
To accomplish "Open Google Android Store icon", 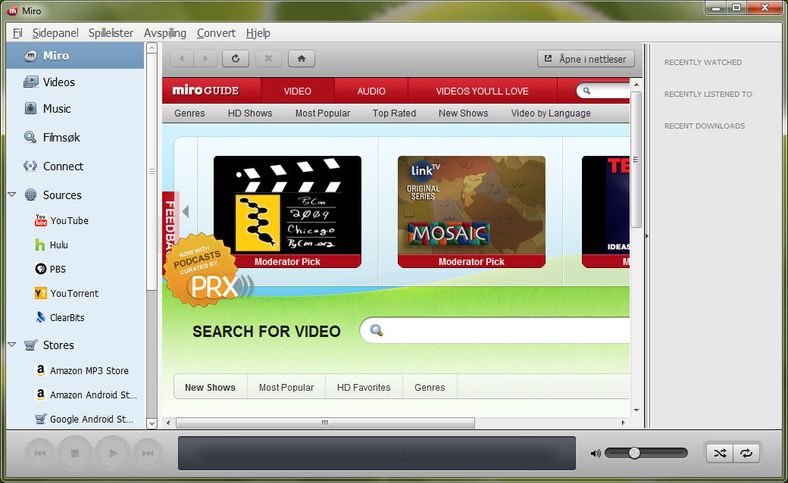I will (41, 419).
